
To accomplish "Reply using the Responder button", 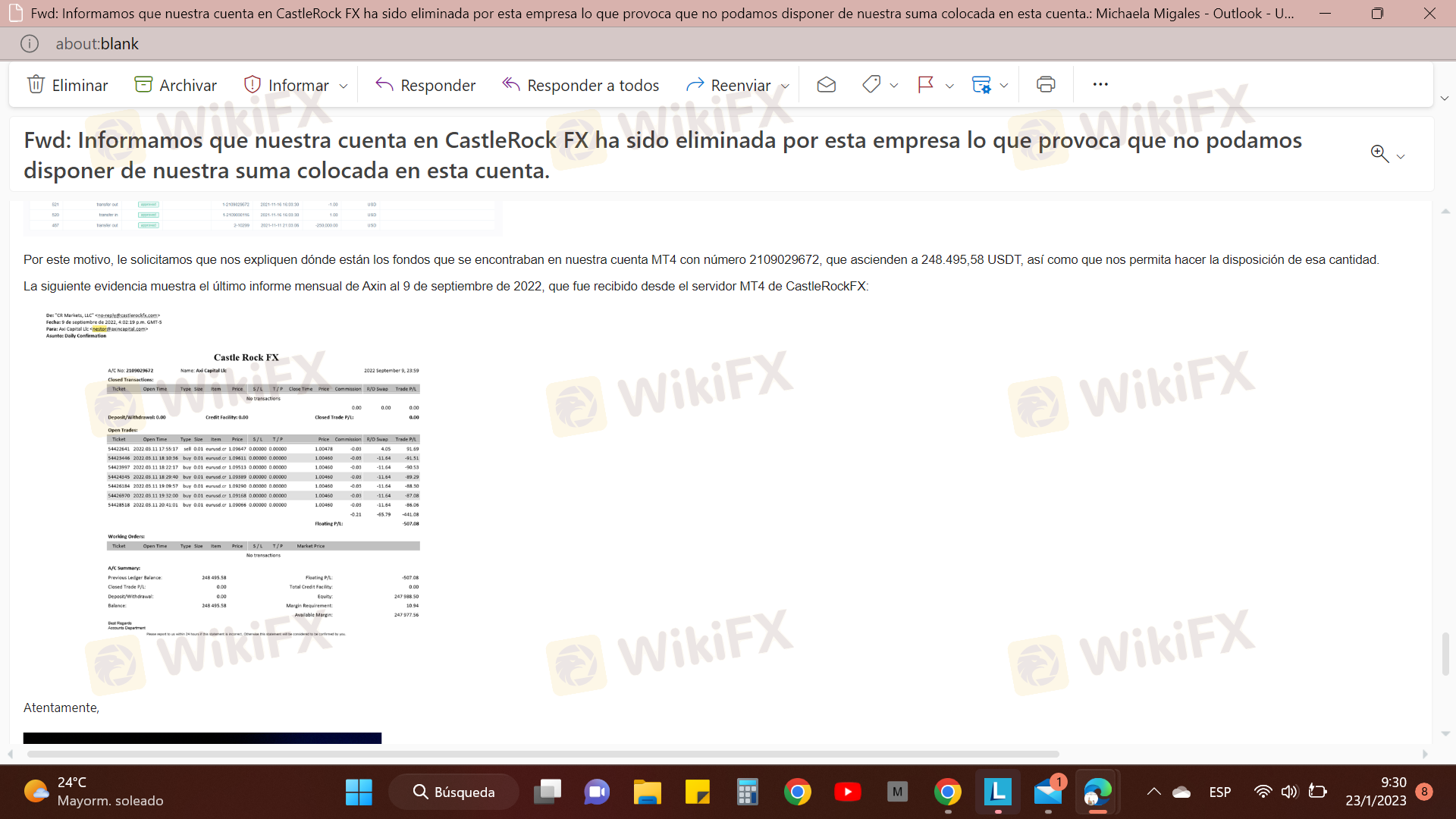I will (425, 85).
